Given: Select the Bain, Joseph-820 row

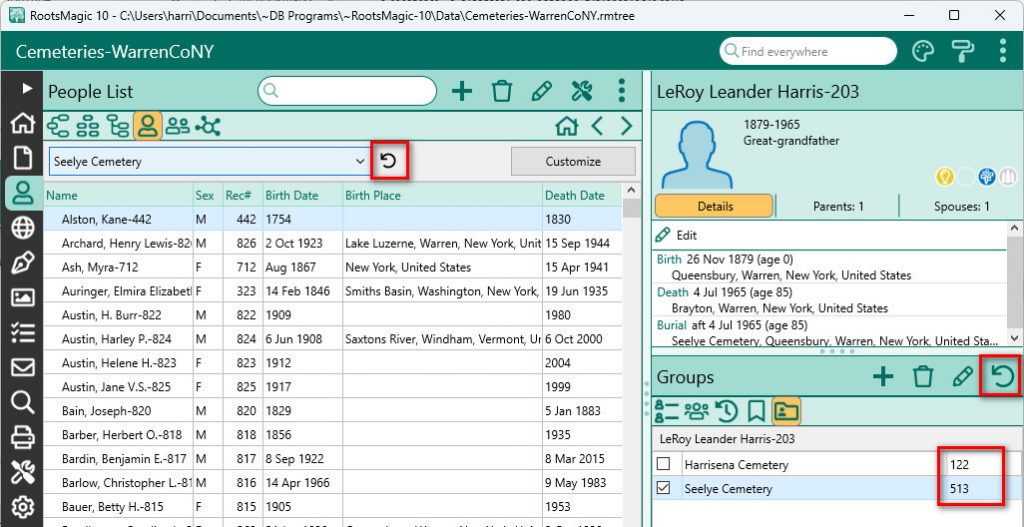Looking at the screenshot, I should coord(333,411).
